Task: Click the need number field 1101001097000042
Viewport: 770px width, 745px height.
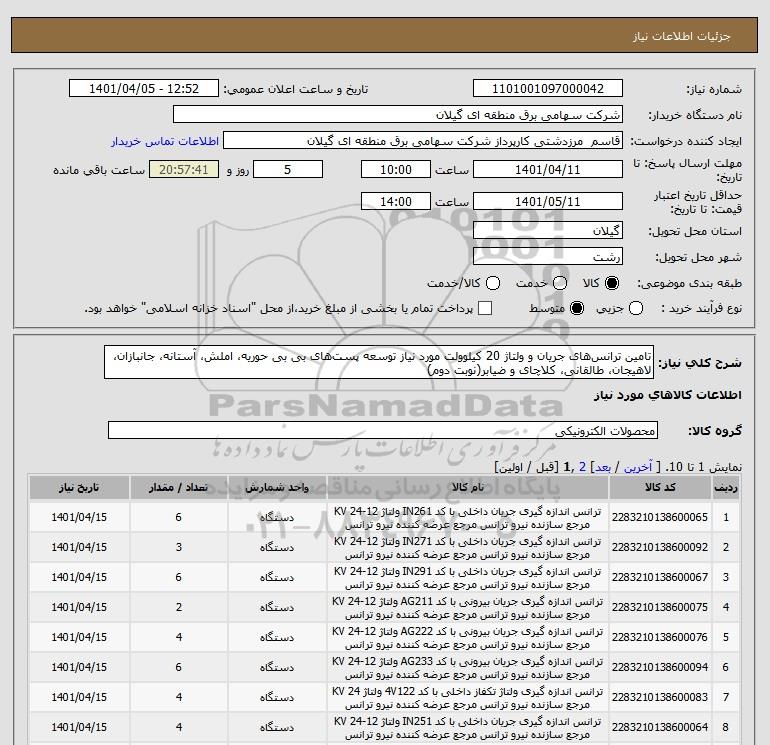Action: click(x=548, y=88)
